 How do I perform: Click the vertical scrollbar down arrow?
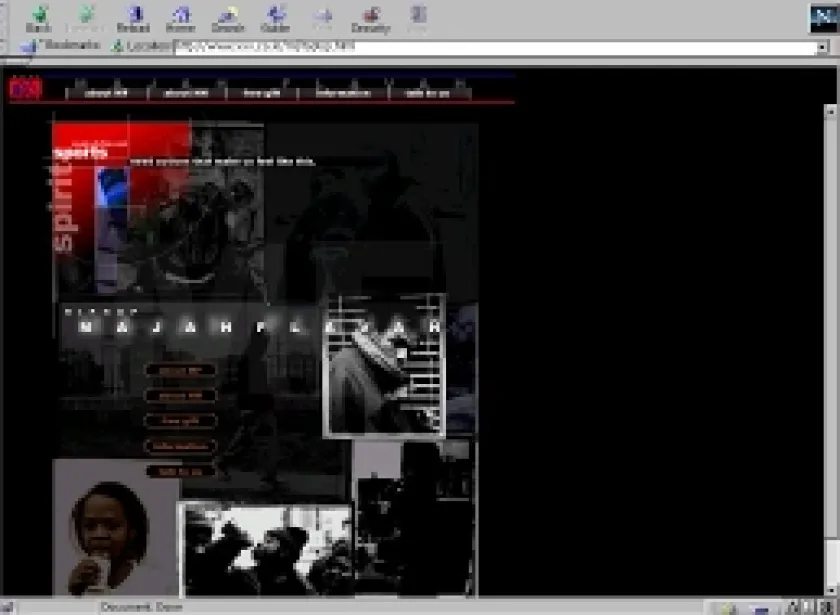832,588
